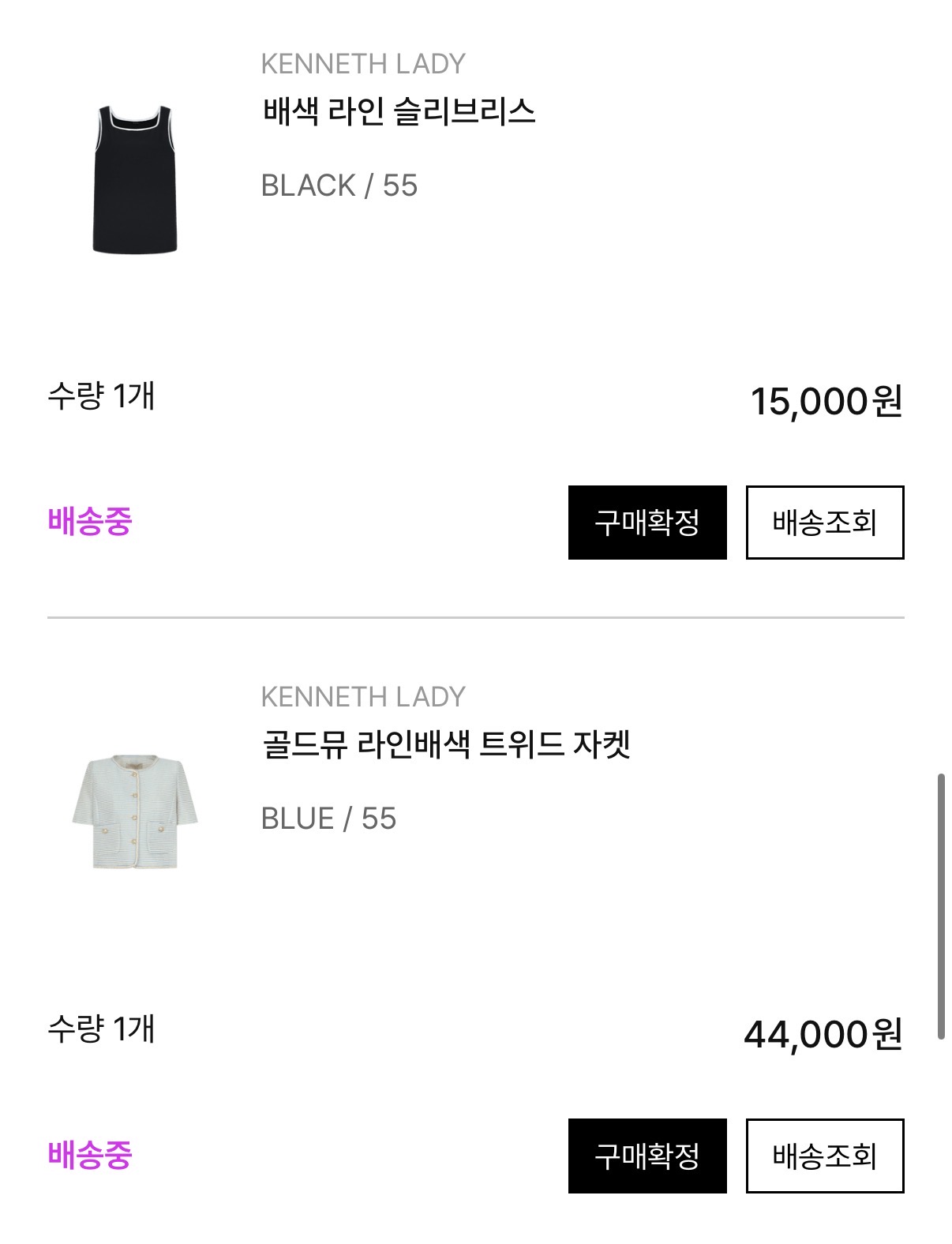Tap KENNETH LADY brand above the tweed jacket

click(363, 697)
